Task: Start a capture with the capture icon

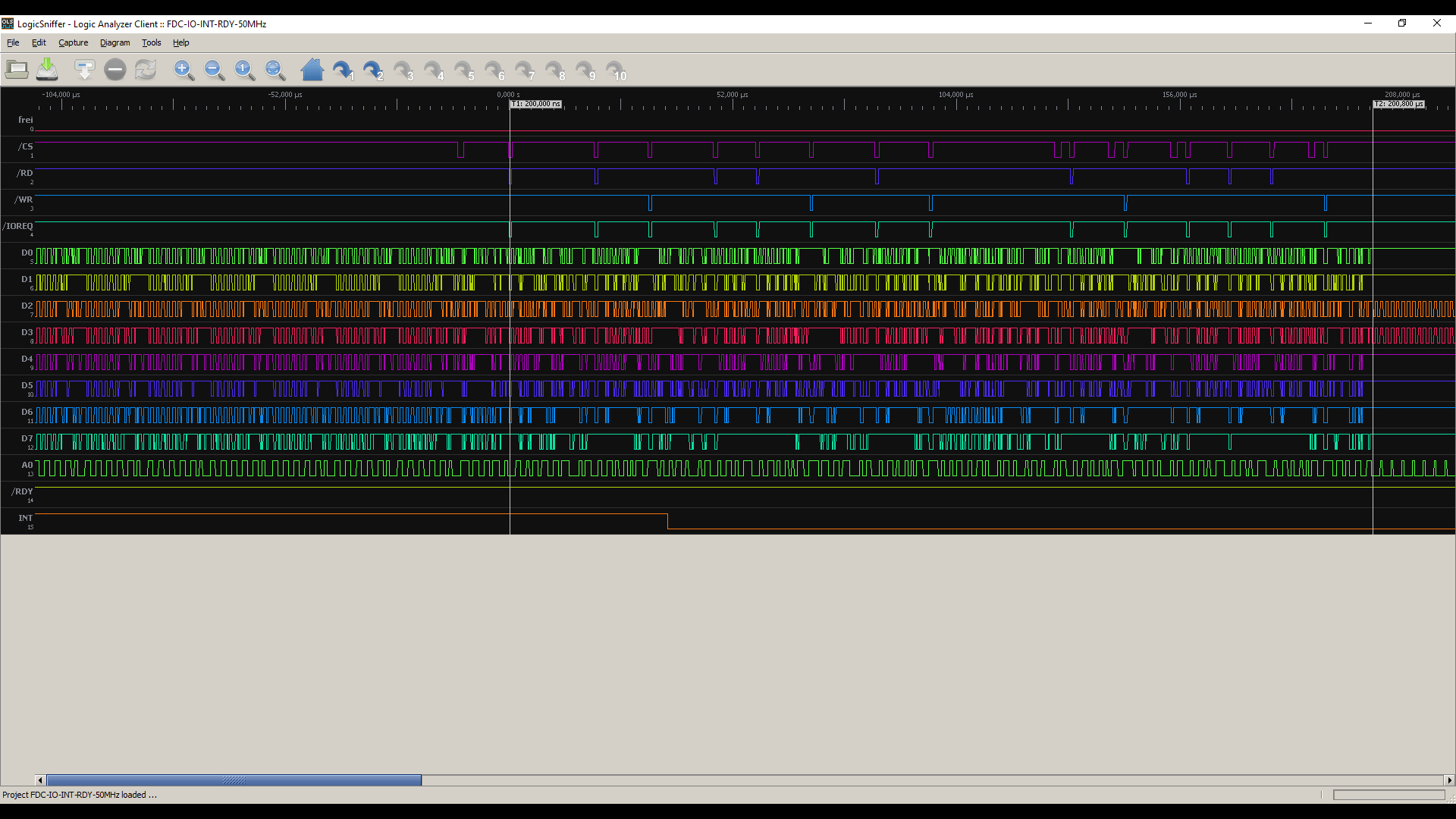Action: click(84, 70)
